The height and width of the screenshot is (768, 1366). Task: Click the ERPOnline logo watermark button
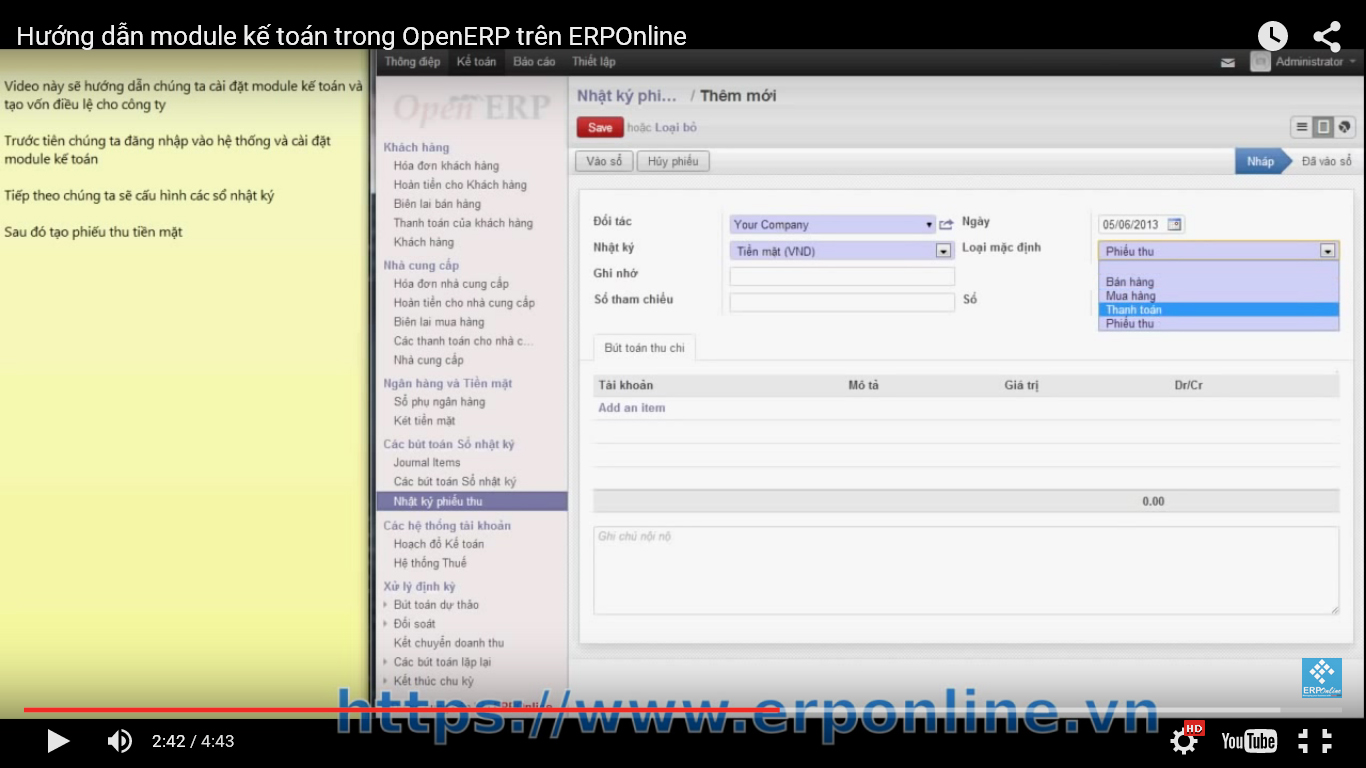(1321, 678)
